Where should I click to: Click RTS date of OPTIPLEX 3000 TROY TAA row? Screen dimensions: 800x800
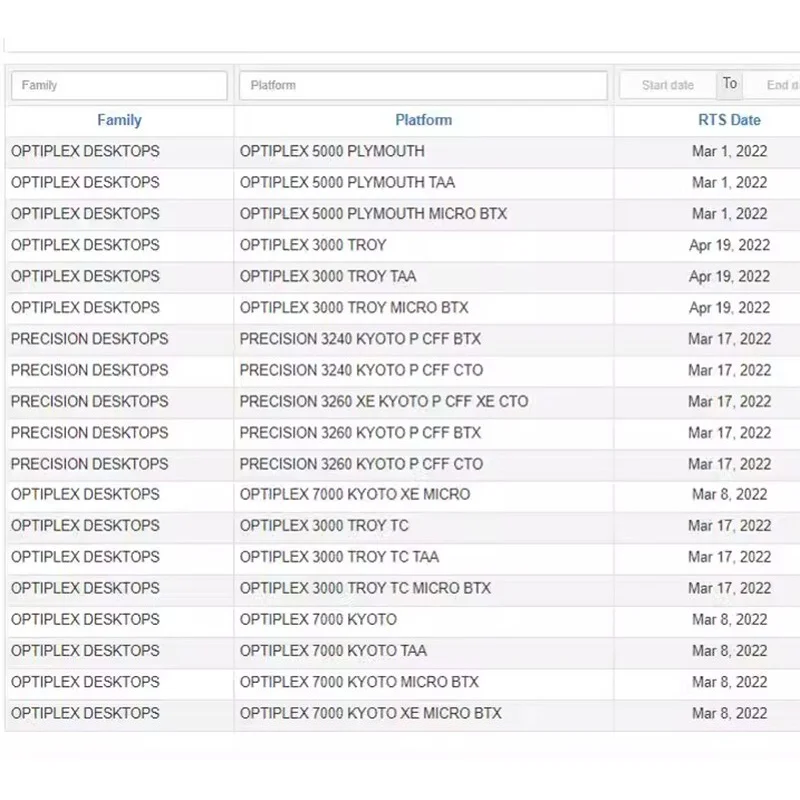click(730, 277)
